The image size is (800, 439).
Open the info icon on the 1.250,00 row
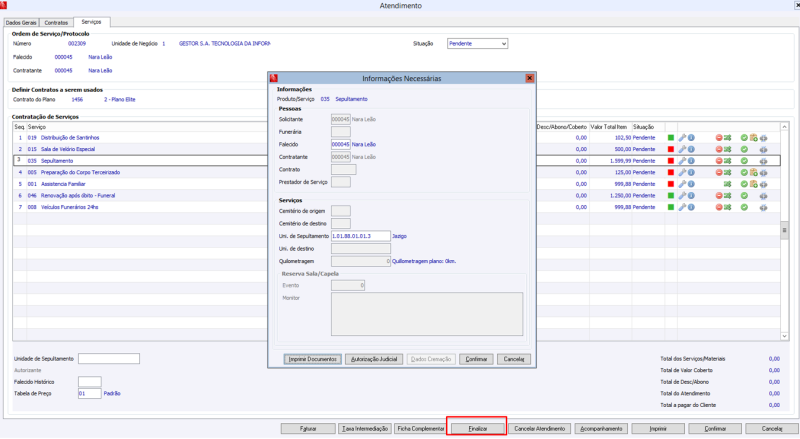(x=691, y=196)
